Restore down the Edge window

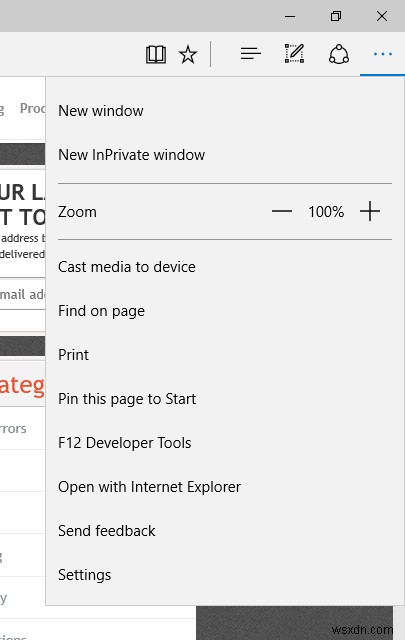(x=336, y=16)
